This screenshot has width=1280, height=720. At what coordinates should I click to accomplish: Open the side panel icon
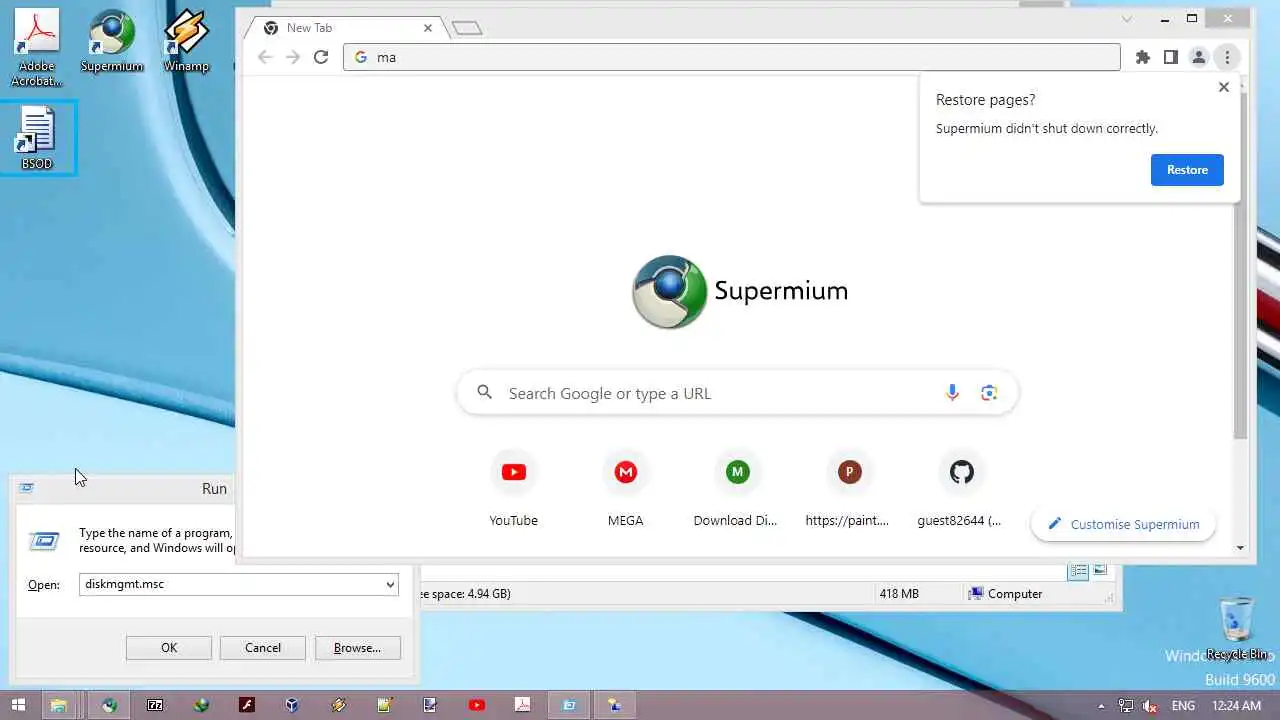pos(1171,57)
